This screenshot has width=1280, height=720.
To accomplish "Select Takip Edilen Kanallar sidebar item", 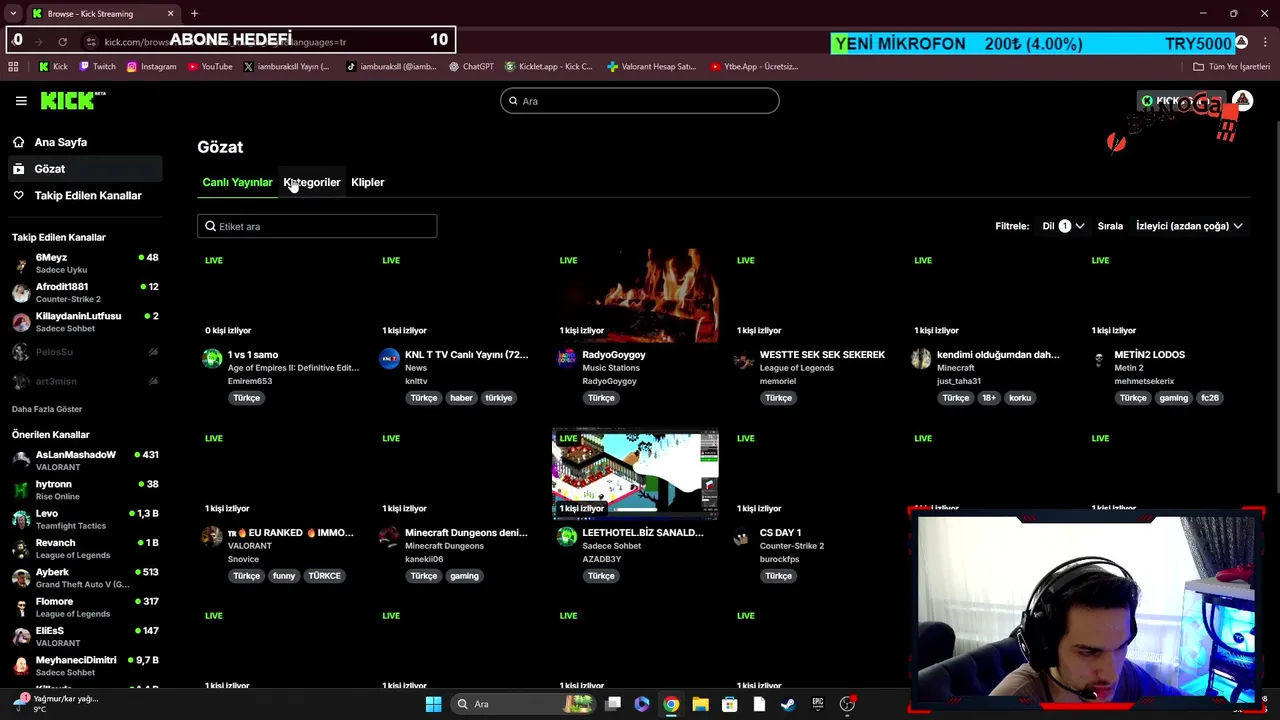I will (x=85, y=195).
